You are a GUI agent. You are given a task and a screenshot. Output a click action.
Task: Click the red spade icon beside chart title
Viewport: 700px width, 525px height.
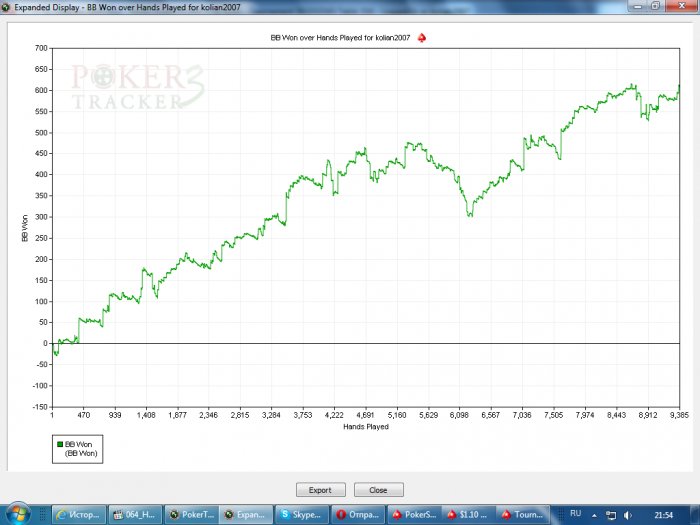(x=421, y=38)
